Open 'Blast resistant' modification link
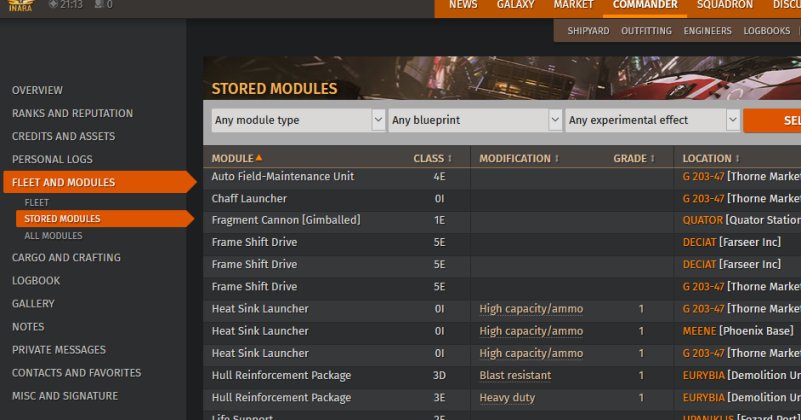Screen dimensions: 801x420 (515, 376)
